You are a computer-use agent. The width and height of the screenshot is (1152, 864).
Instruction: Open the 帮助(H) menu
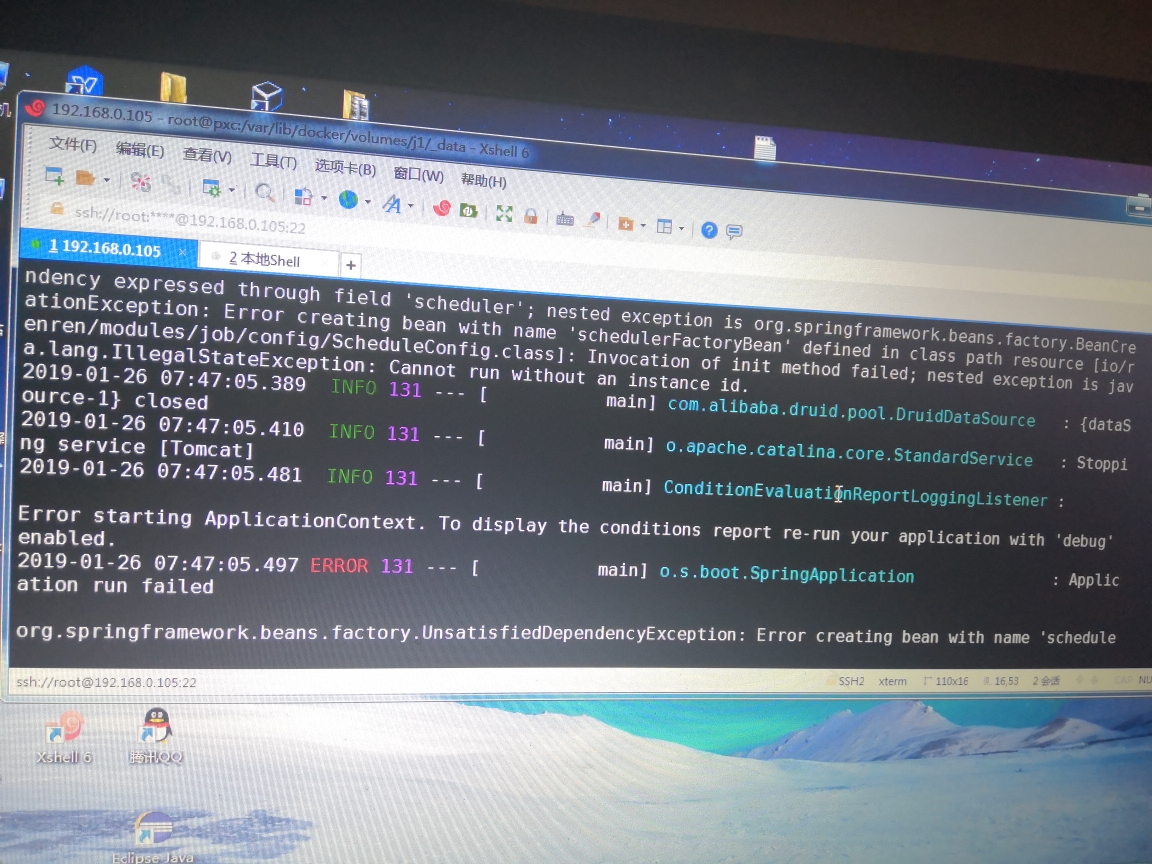pyautogui.click(x=483, y=180)
